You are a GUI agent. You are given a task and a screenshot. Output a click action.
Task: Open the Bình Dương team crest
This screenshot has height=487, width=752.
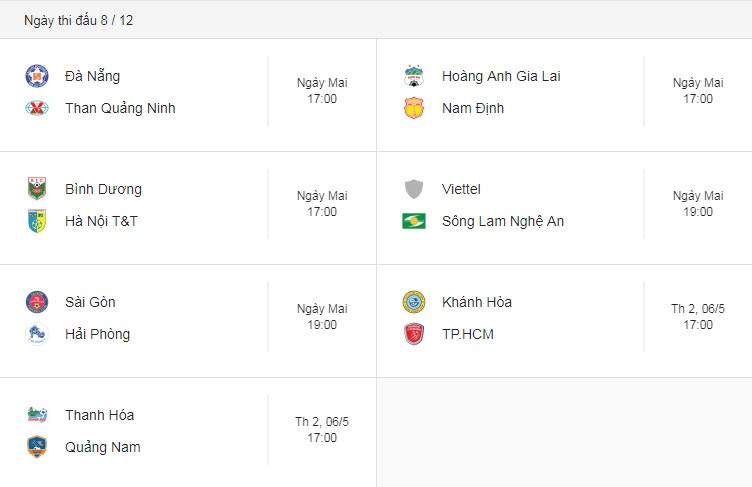click(x=37, y=189)
